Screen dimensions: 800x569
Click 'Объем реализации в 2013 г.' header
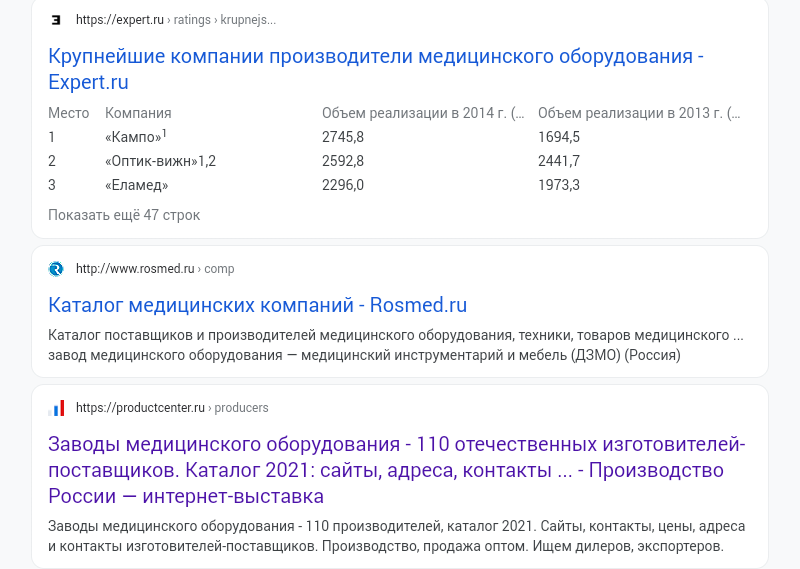(639, 113)
